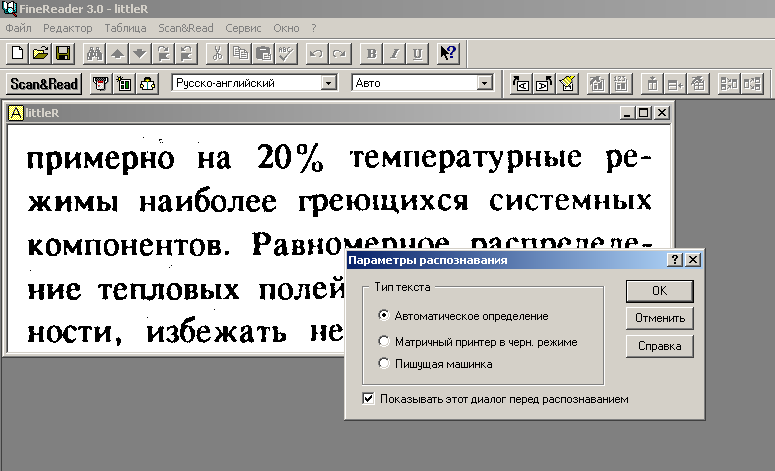
Task: Open the ? help menu
Action: coord(314,28)
